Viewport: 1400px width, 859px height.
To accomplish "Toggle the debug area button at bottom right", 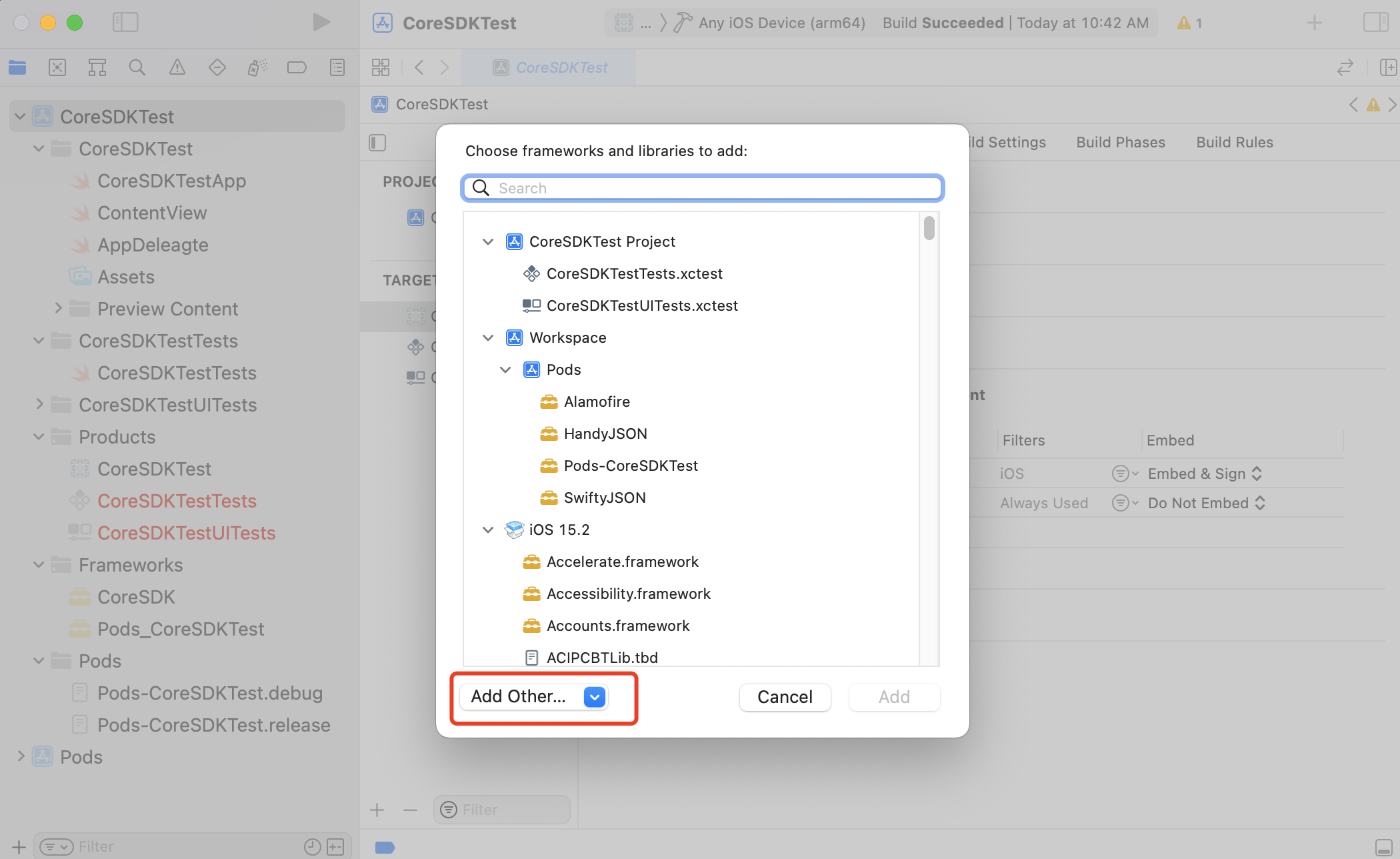I will click(x=1383, y=847).
